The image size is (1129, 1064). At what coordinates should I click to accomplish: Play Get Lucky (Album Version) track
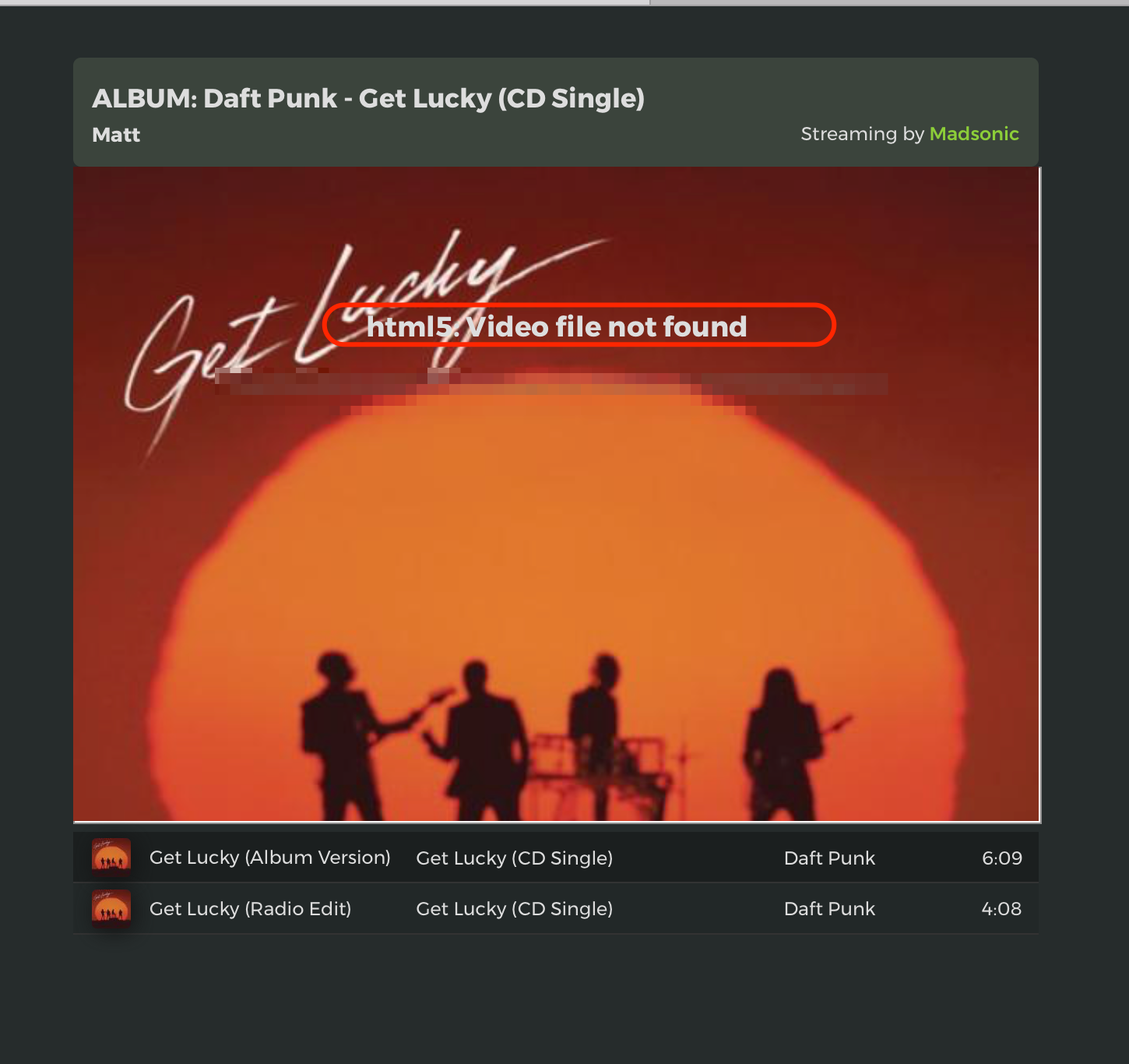(269, 858)
